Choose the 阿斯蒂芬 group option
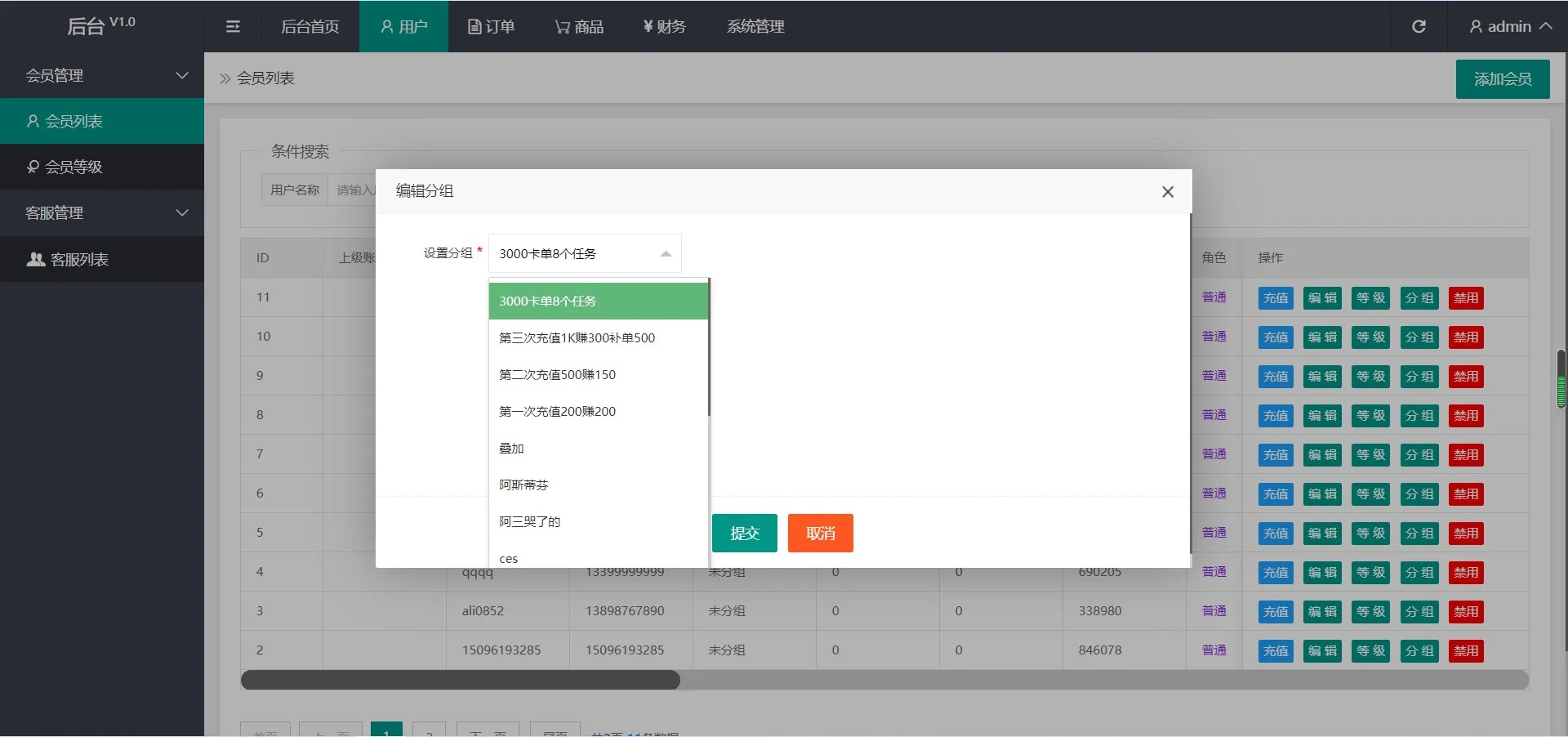Viewport: 1568px width, 737px height. (x=523, y=485)
